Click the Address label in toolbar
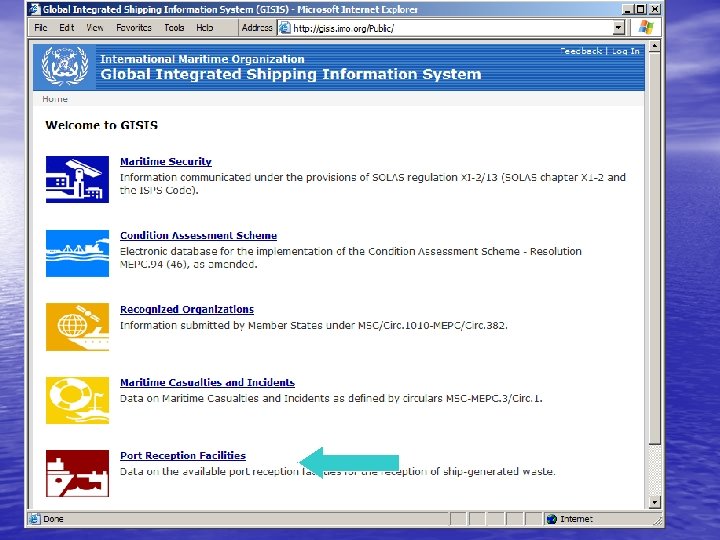Viewport: 720px width, 540px height. [257, 28]
